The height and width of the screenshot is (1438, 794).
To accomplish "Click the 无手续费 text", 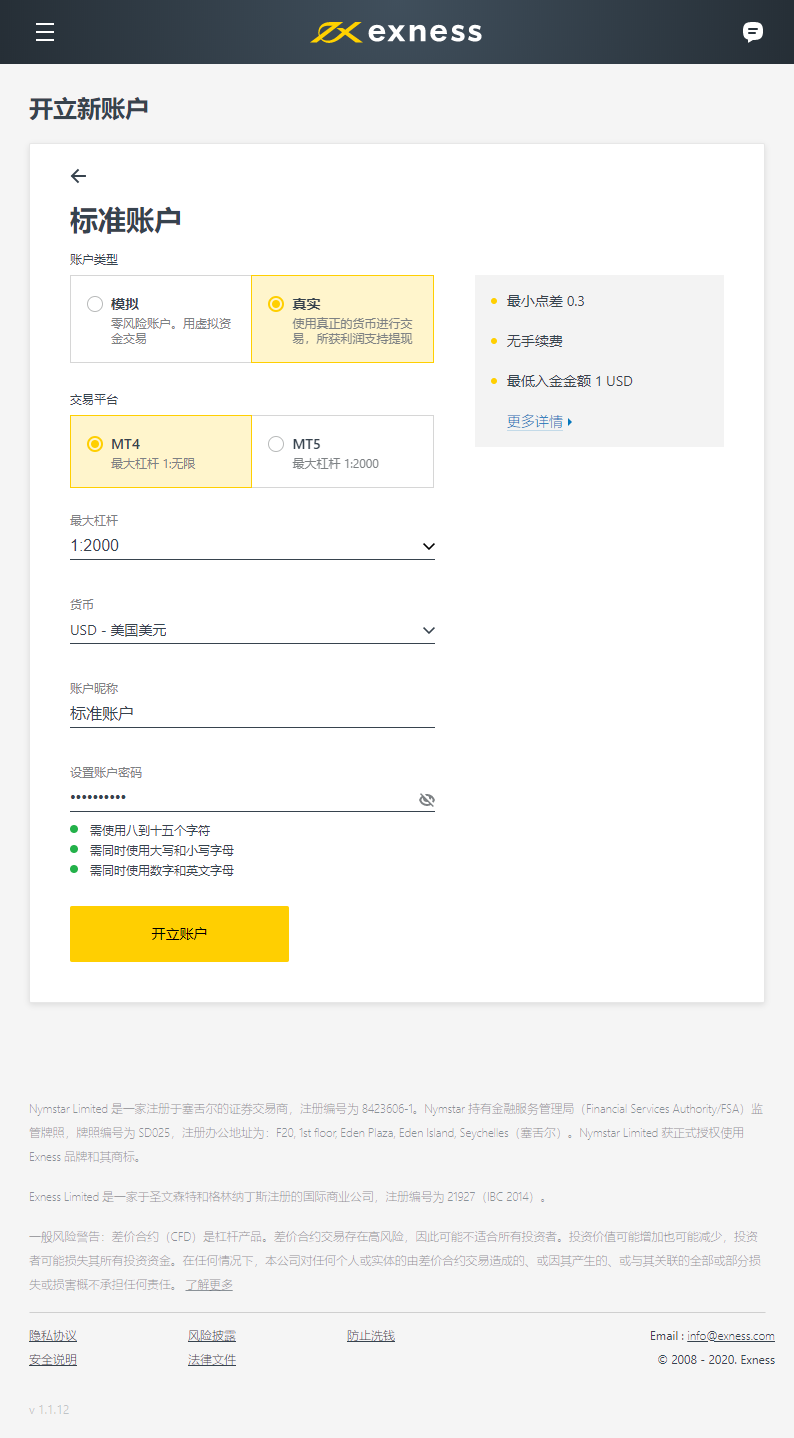I will 535,341.
